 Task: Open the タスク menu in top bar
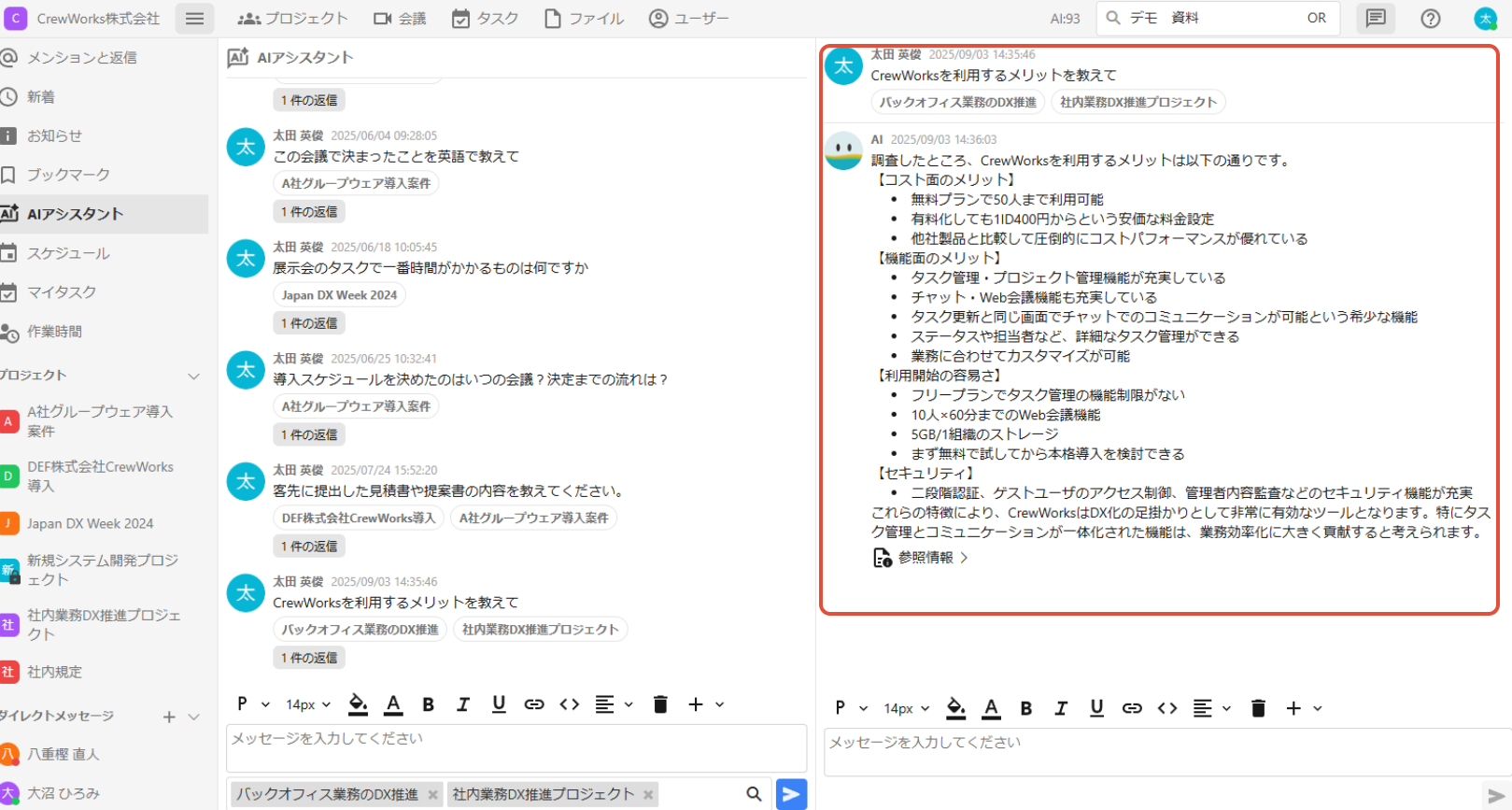485,19
